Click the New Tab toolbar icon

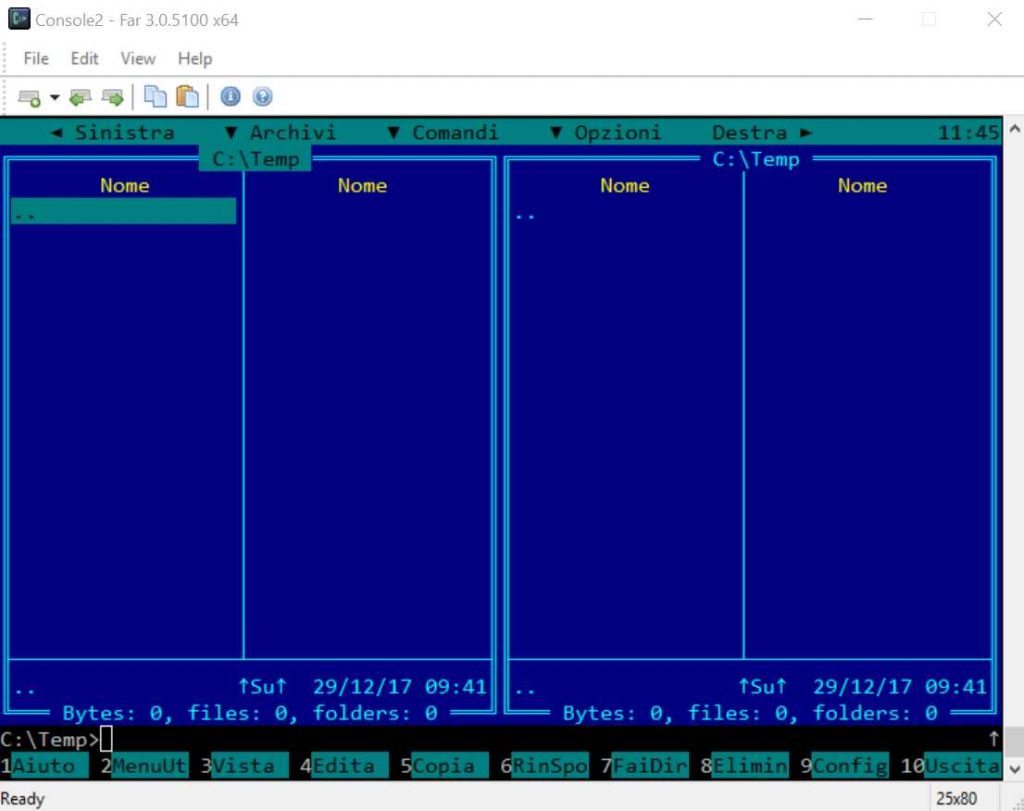click(29, 97)
